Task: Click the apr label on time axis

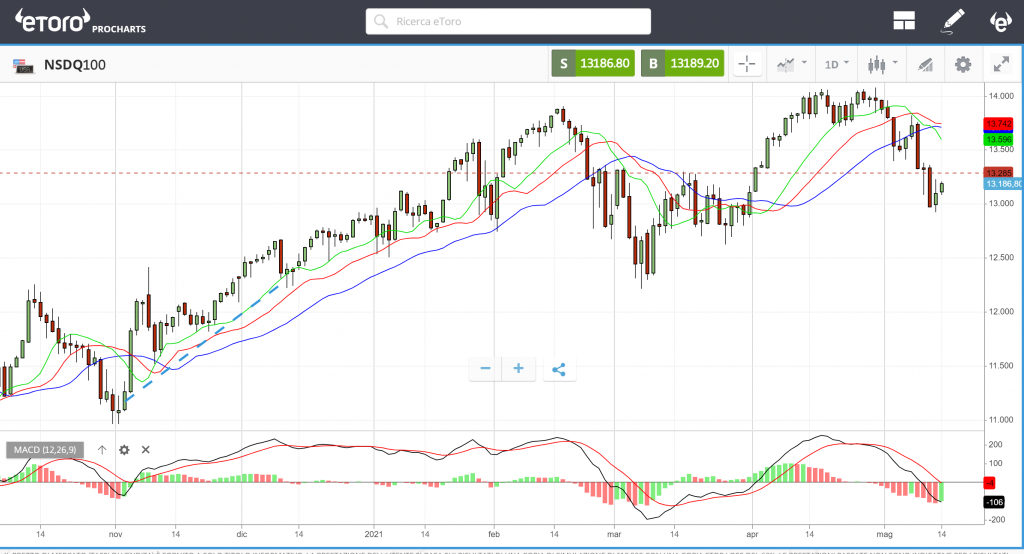Action: [752, 534]
